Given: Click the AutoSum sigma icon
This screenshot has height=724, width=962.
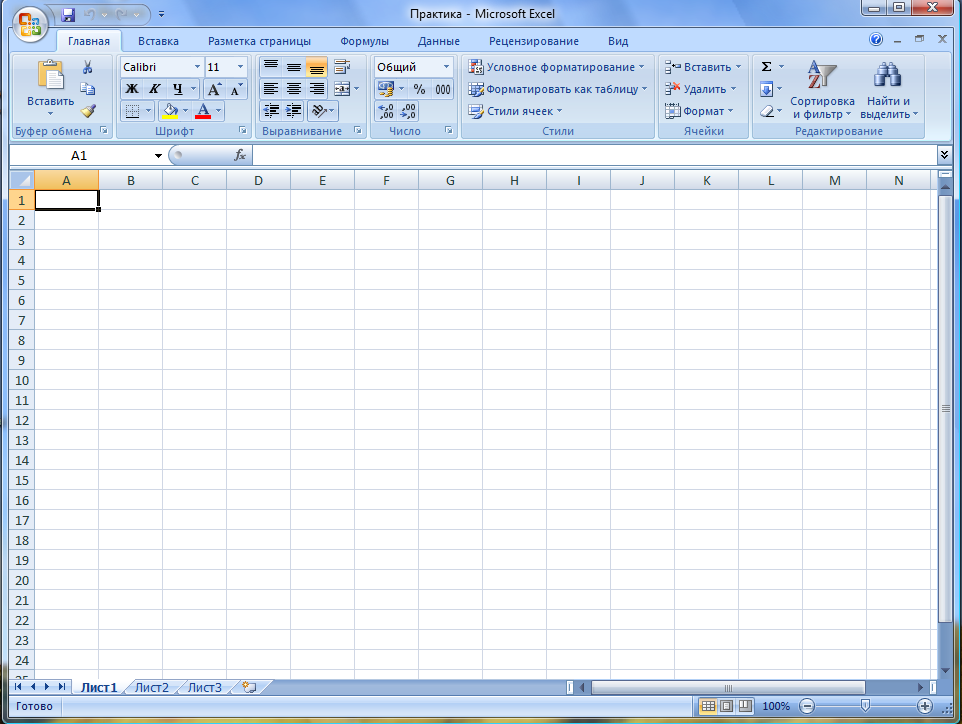Looking at the screenshot, I should [x=766, y=66].
